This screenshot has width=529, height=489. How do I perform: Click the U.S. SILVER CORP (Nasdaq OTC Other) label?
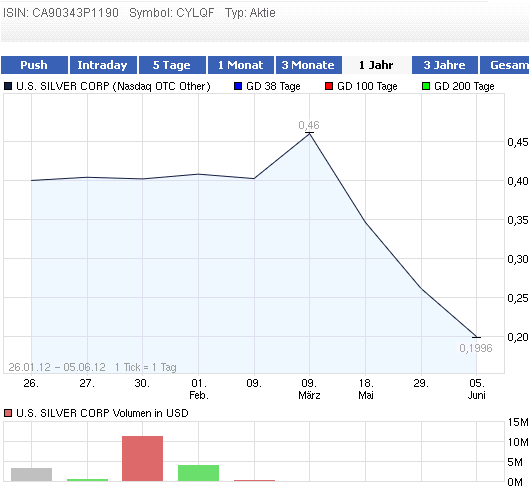pyautogui.click(x=113, y=86)
